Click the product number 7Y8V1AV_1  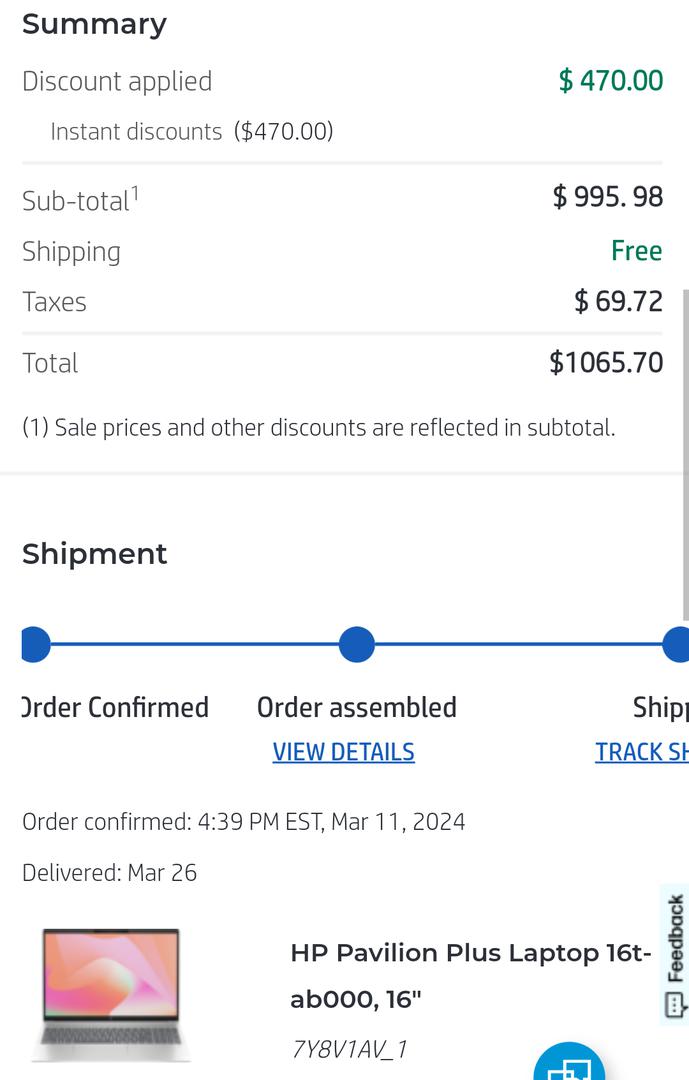point(349,1049)
